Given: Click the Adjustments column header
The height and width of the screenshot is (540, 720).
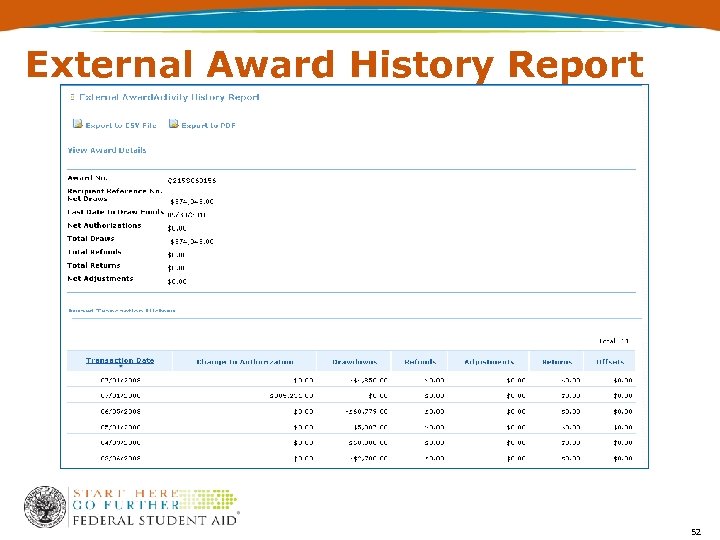Looking at the screenshot, I should point(489,362).
